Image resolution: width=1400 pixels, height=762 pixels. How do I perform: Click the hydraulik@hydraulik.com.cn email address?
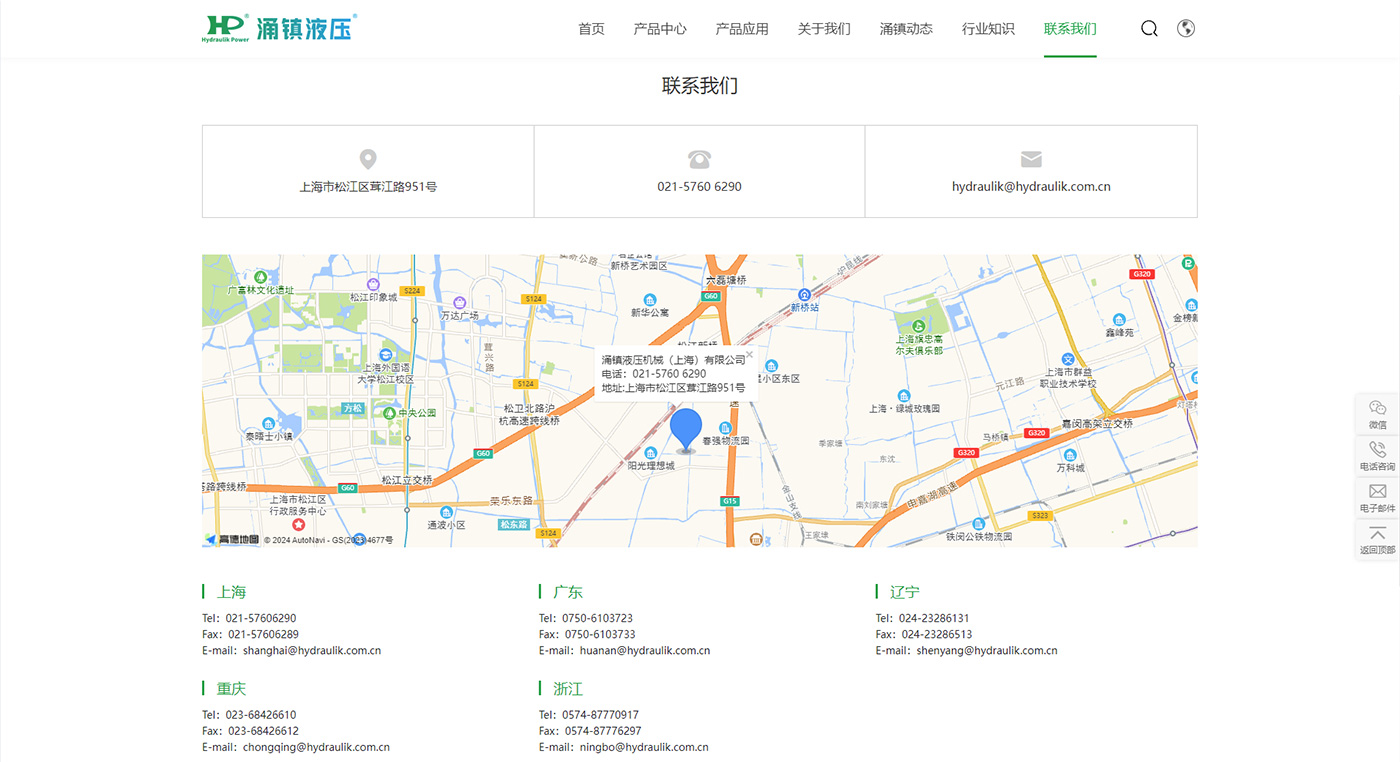pyautogui.click(x=1031, y=187)
